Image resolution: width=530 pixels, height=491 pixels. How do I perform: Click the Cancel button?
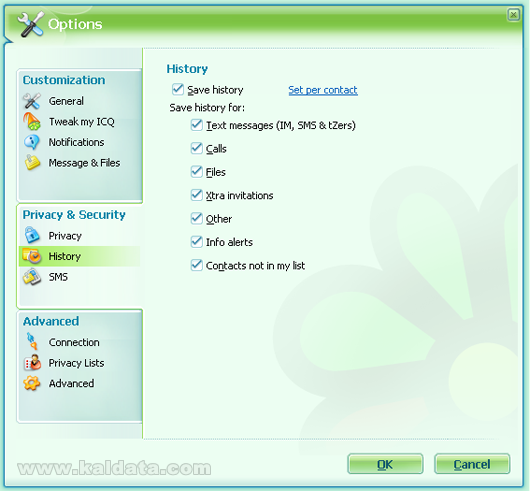(x=472, y=464)
